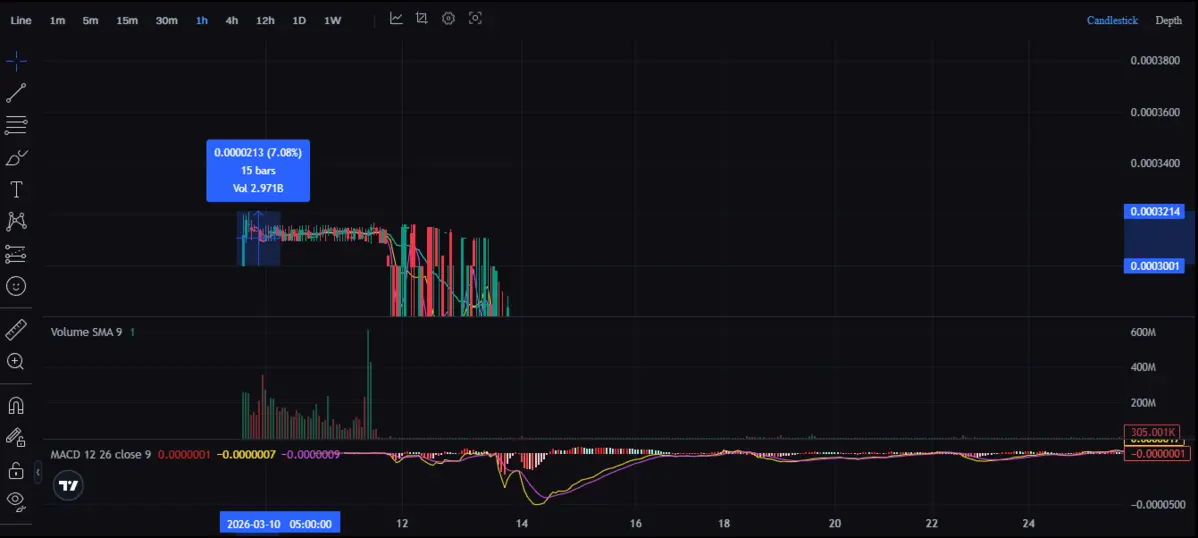Click the TradingView logo
The height and width of the screenshot is (538, 1198).
coord(69,485)
